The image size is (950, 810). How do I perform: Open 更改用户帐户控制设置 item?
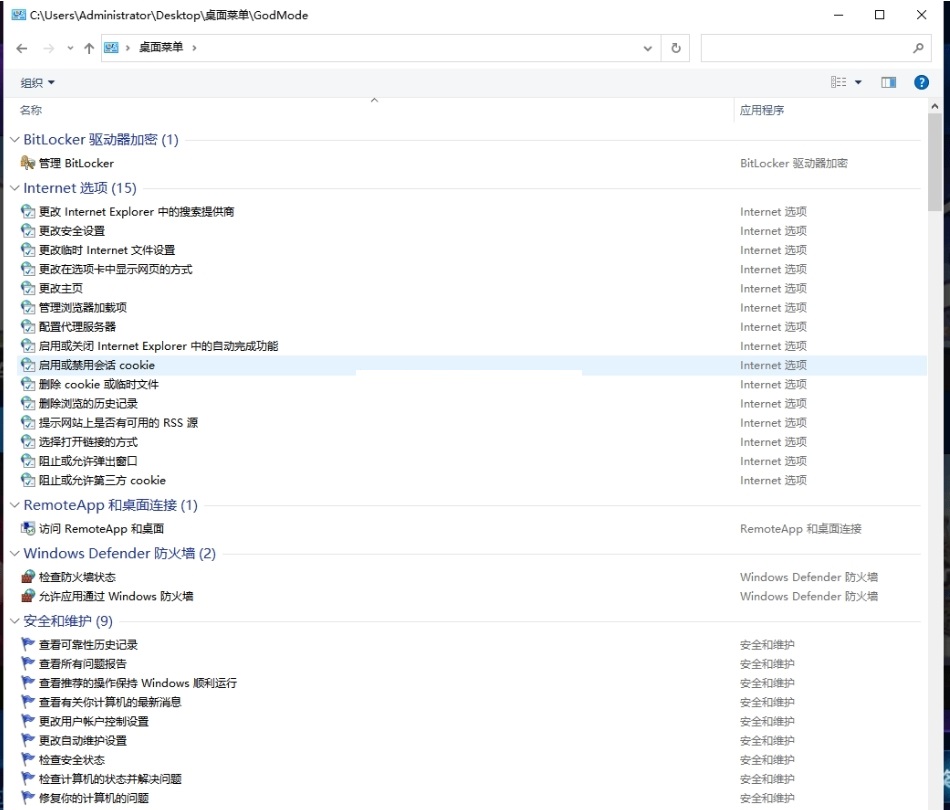coord(93,722)
